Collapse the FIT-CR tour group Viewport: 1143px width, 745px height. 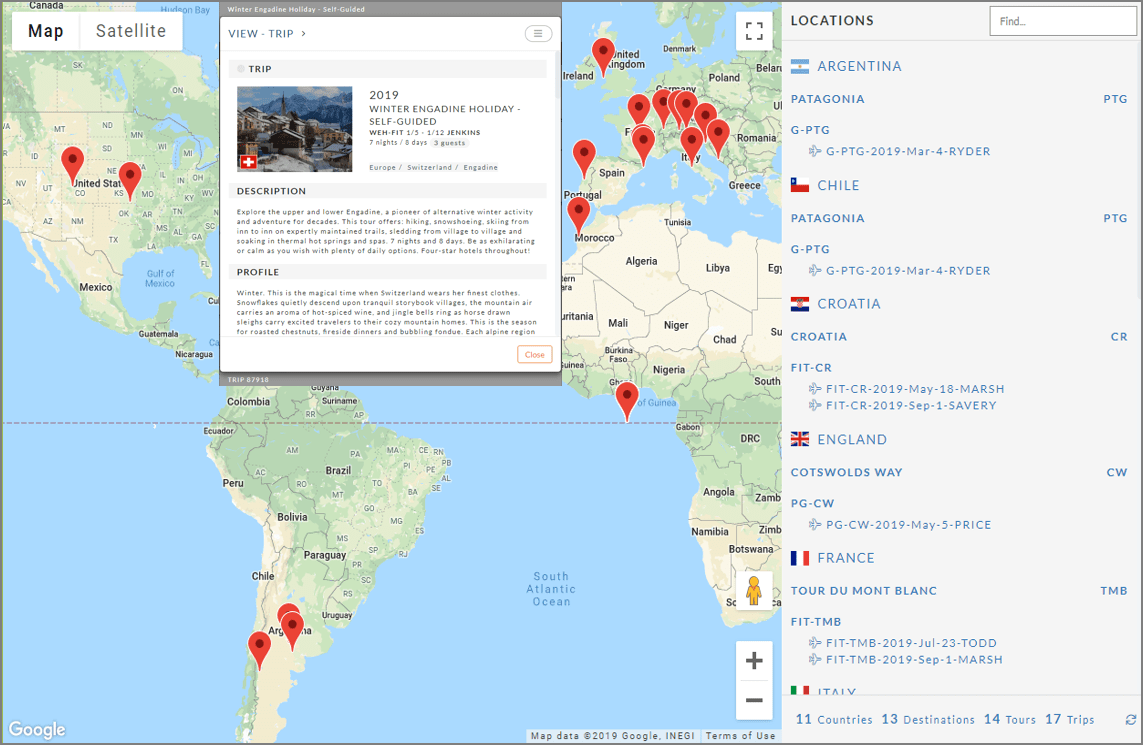point(811,368)
